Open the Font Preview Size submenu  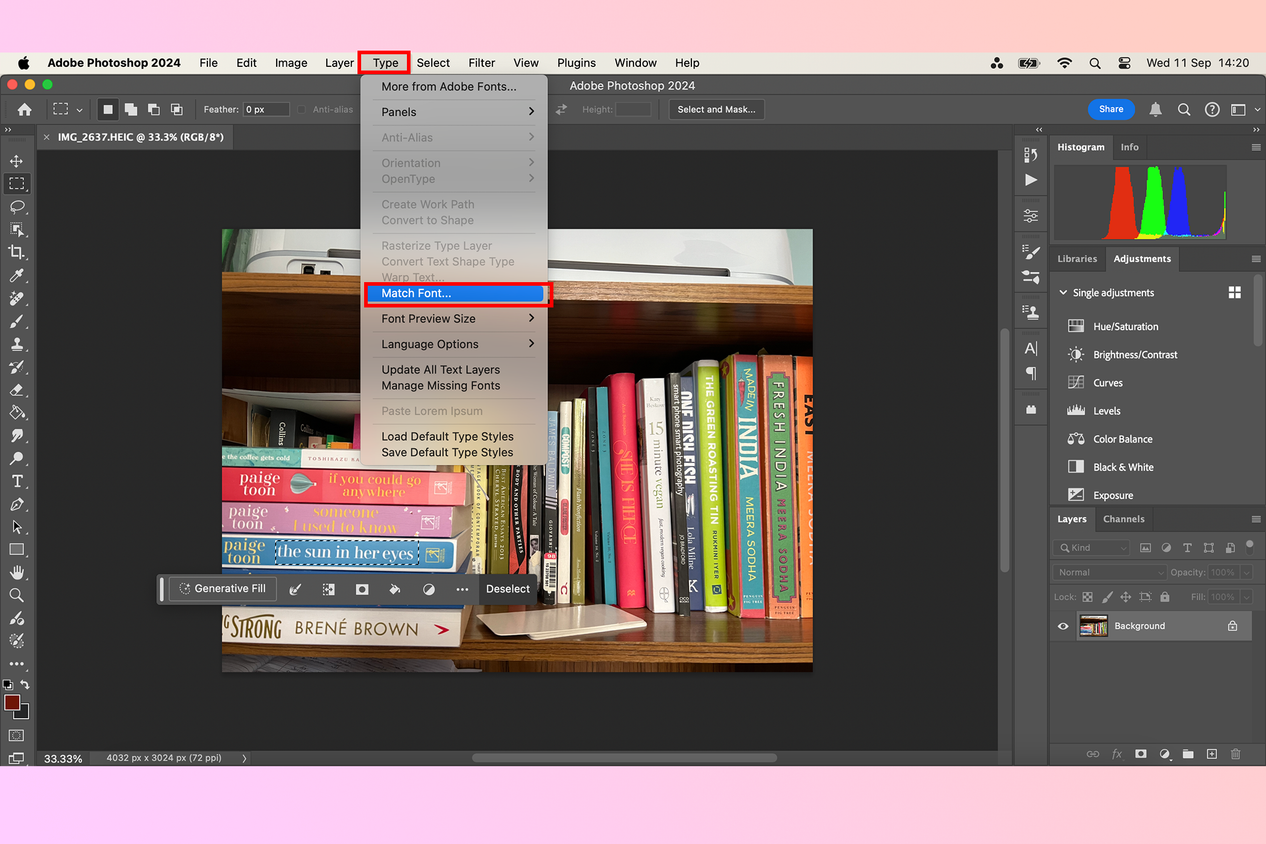click(458, 319)
